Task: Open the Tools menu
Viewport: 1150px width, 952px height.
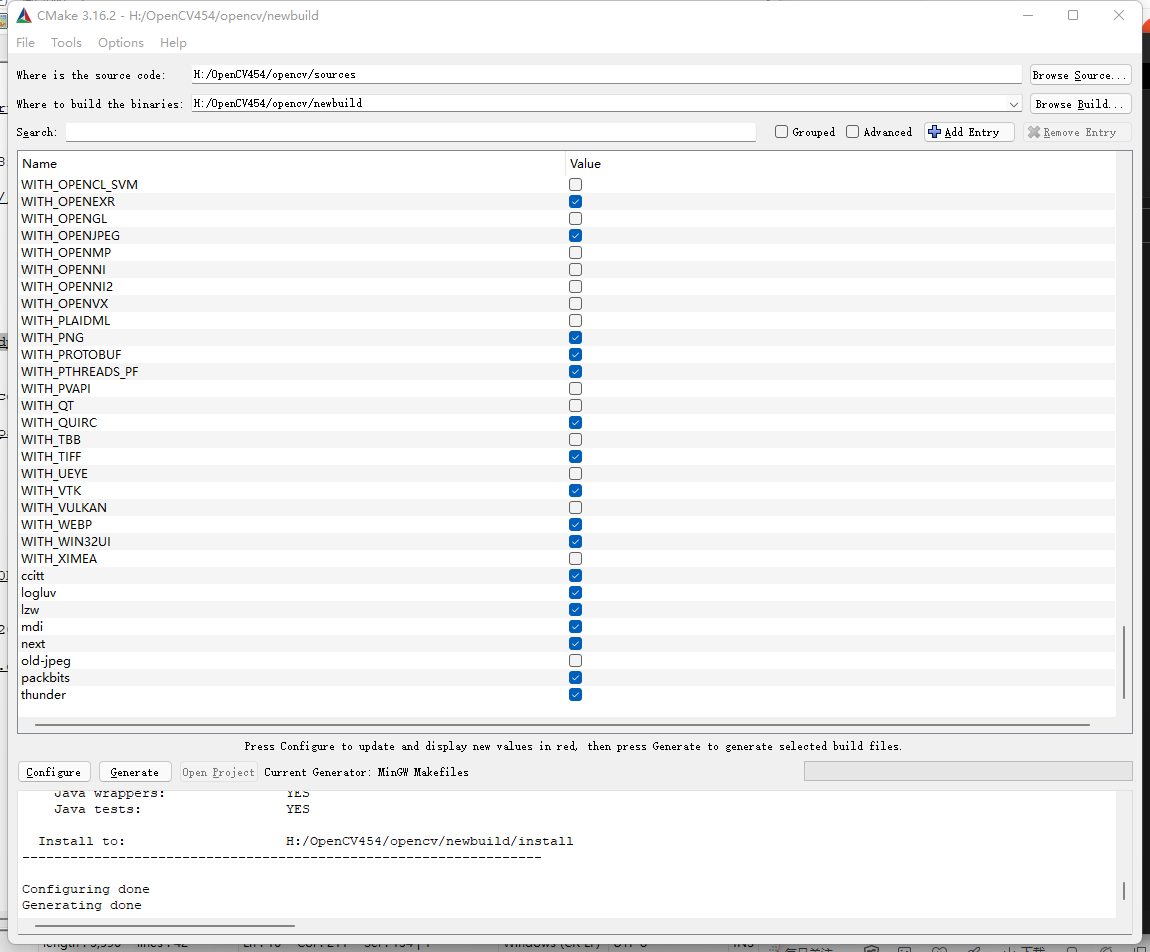Action: (x=66, y=43)
